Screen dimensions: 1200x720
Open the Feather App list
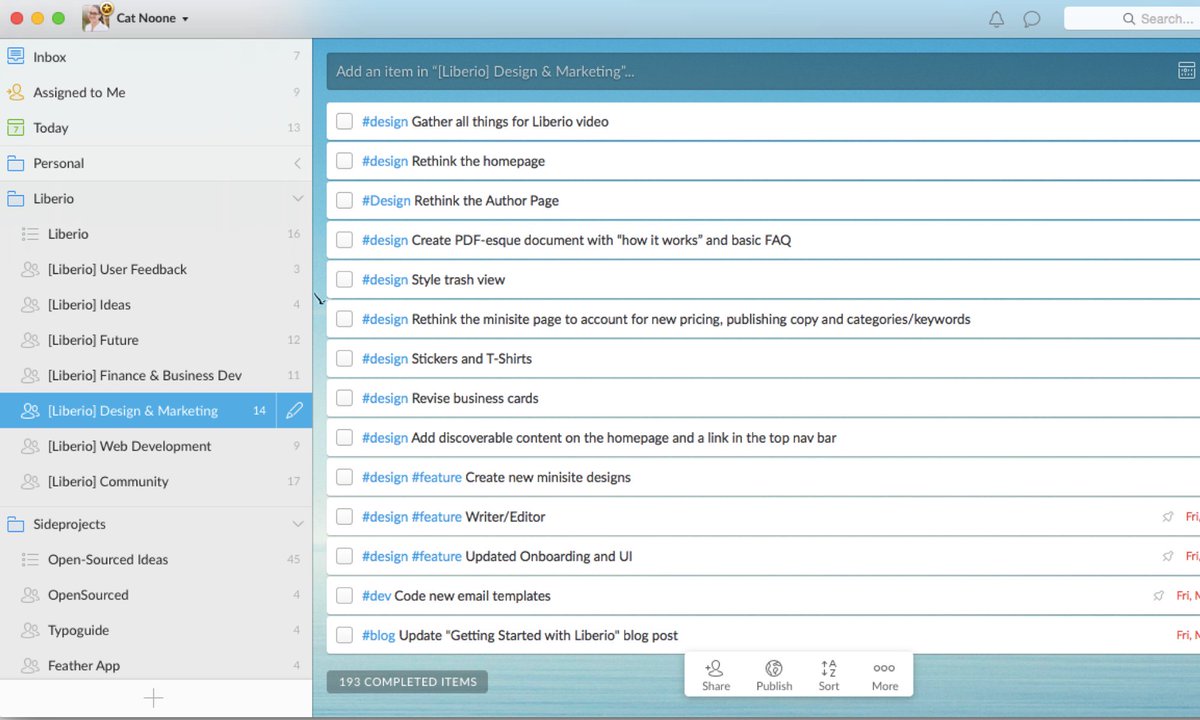[x=156, y=666]
